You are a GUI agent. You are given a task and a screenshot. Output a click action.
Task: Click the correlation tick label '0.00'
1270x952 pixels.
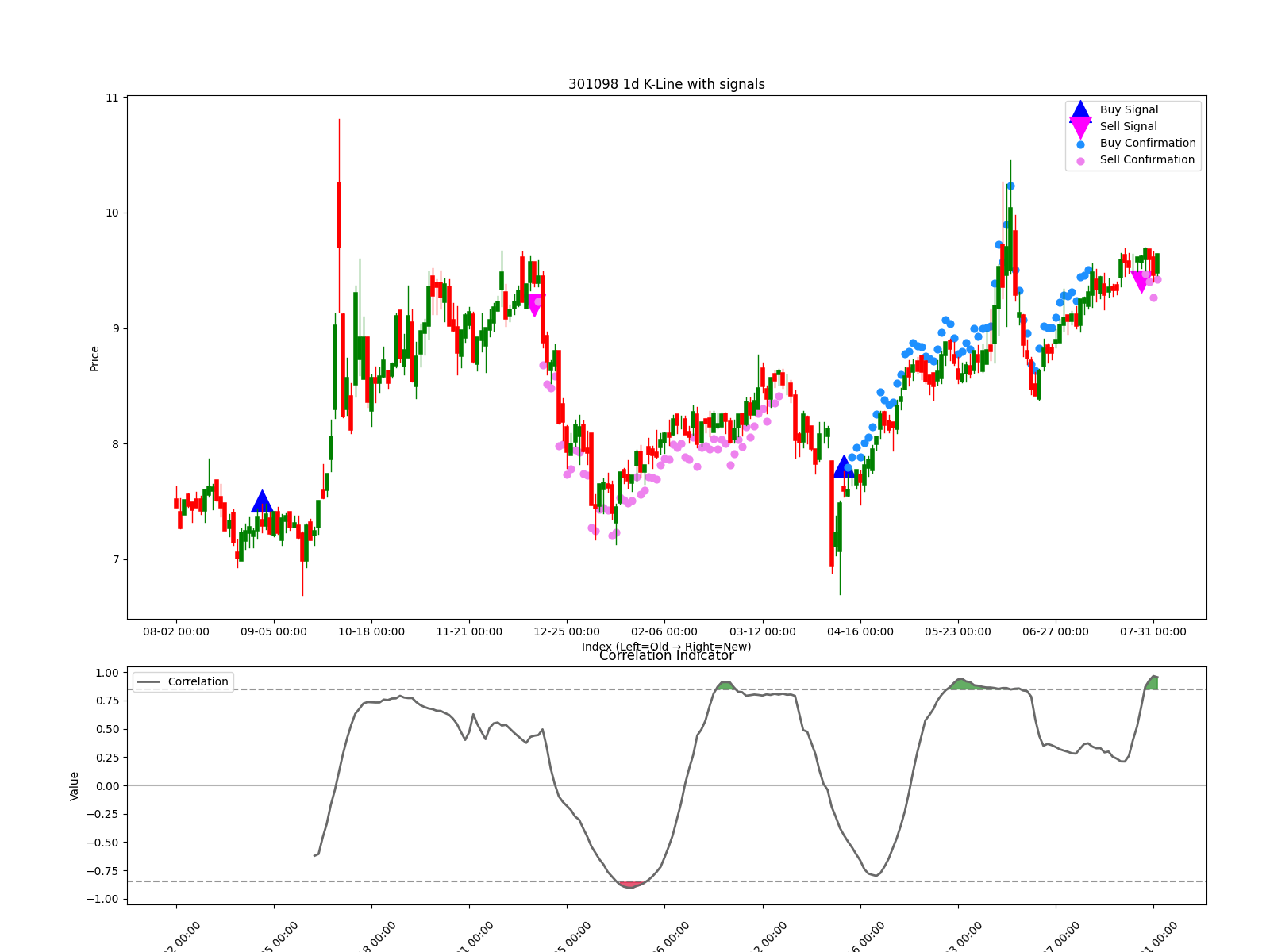pos(106,786)
